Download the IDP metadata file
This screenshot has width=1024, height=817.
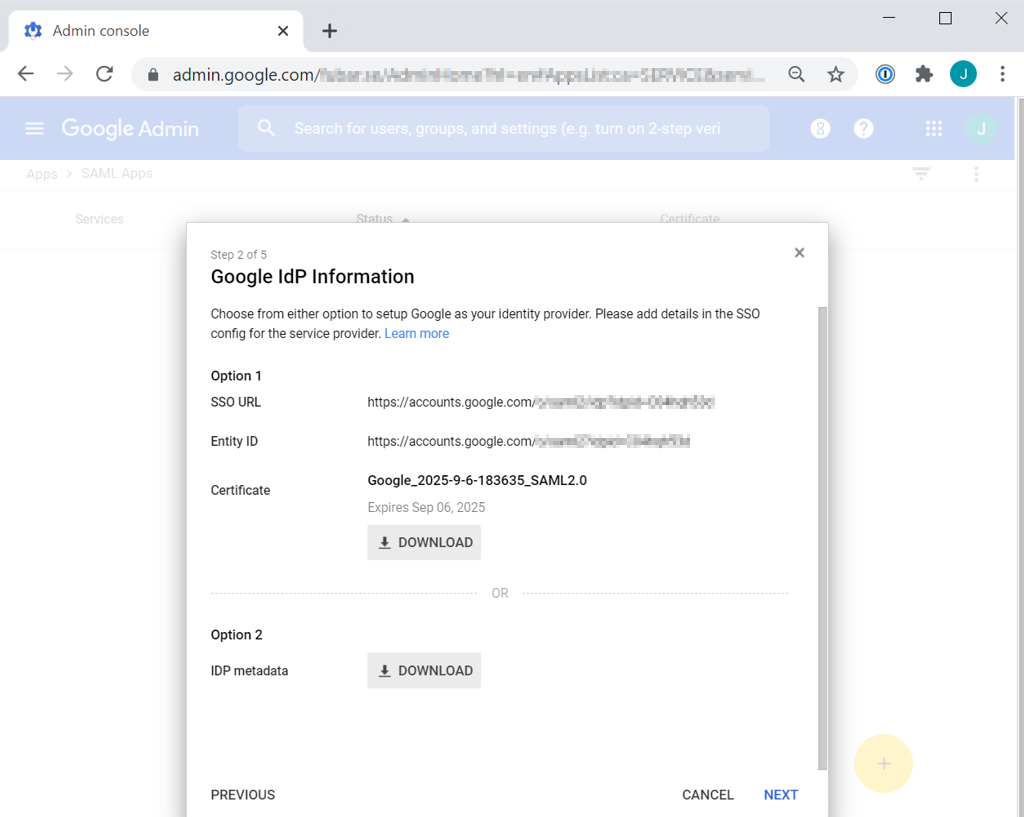pyautogui.click(x=424, y=670)
